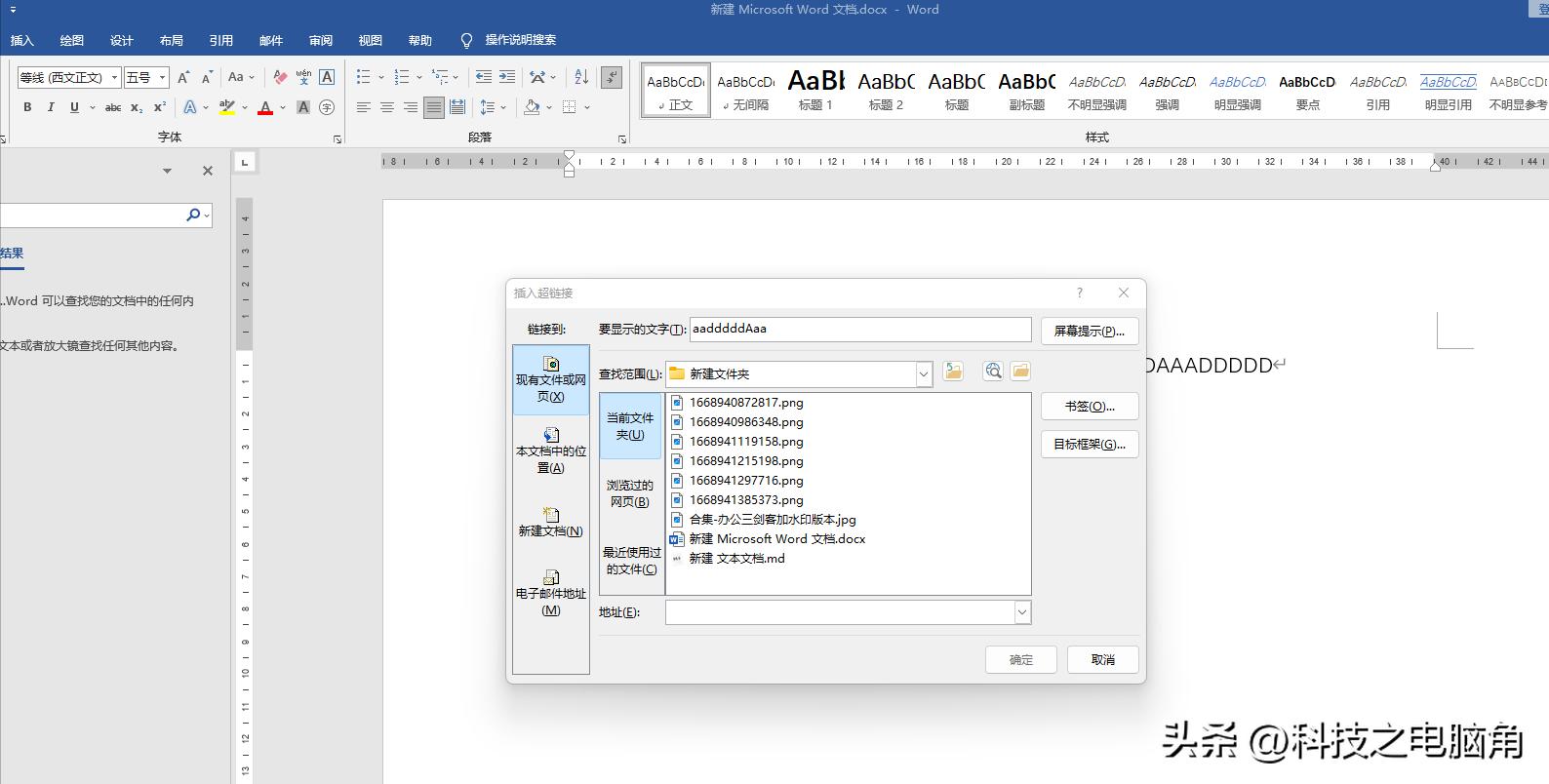The height and width of the screenshot is (784, 1549).
Task: Apply subscript formatting (x₂)
Action: coord(137,107)
